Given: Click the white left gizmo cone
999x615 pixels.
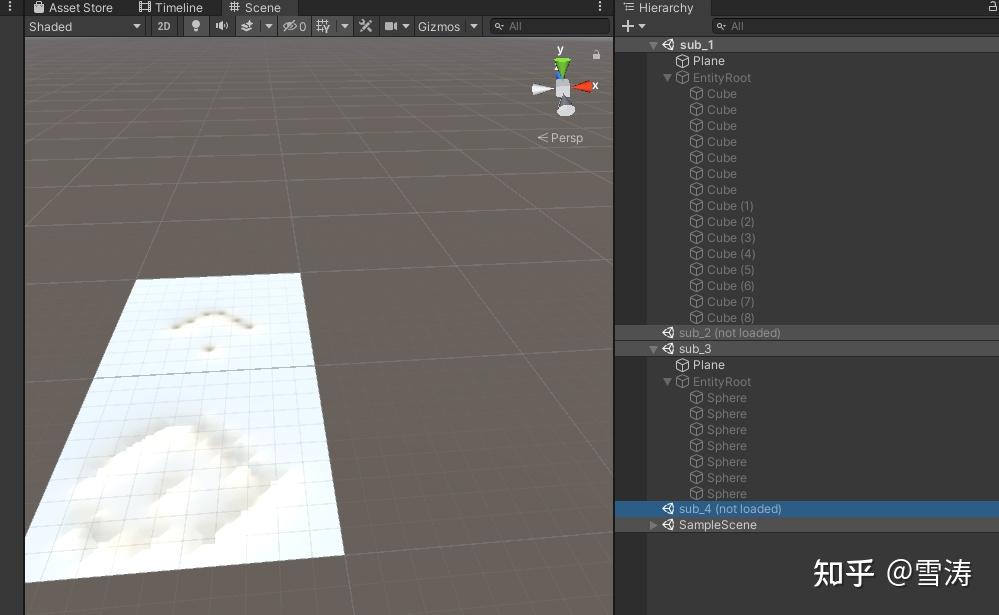Looking at the screenshot, I should [542, 89].
